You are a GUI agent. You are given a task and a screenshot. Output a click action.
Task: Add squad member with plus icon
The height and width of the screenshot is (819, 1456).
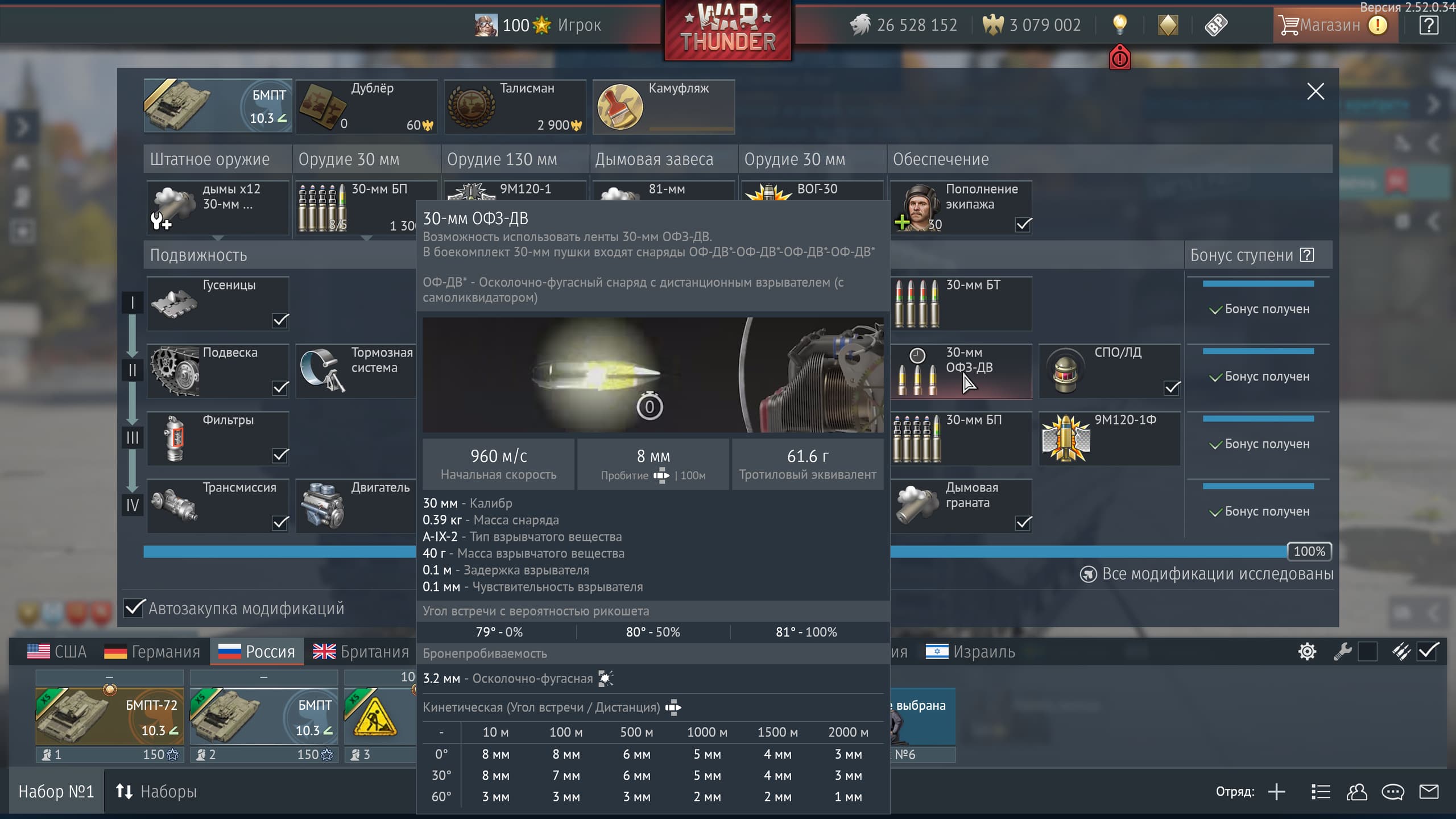click(x=1276, y=792)
